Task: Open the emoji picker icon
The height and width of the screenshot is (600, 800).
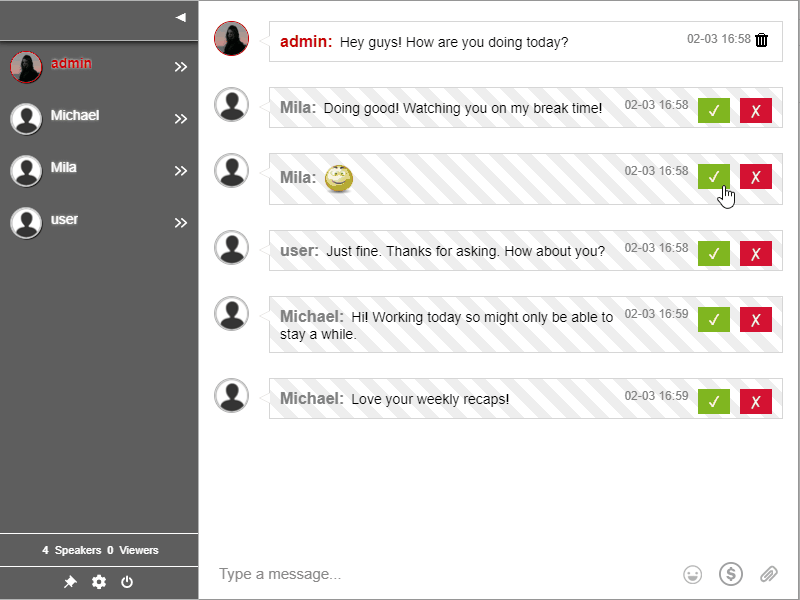Action: tap(691, 574)
